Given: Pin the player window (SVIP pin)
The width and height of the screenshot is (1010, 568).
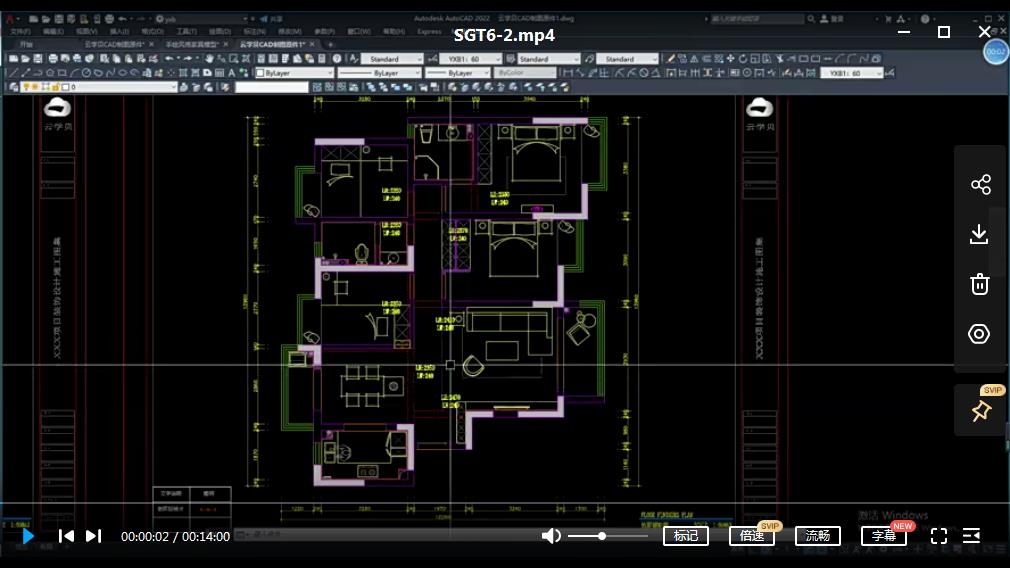Looking at the screenshot, I should 981,410.
